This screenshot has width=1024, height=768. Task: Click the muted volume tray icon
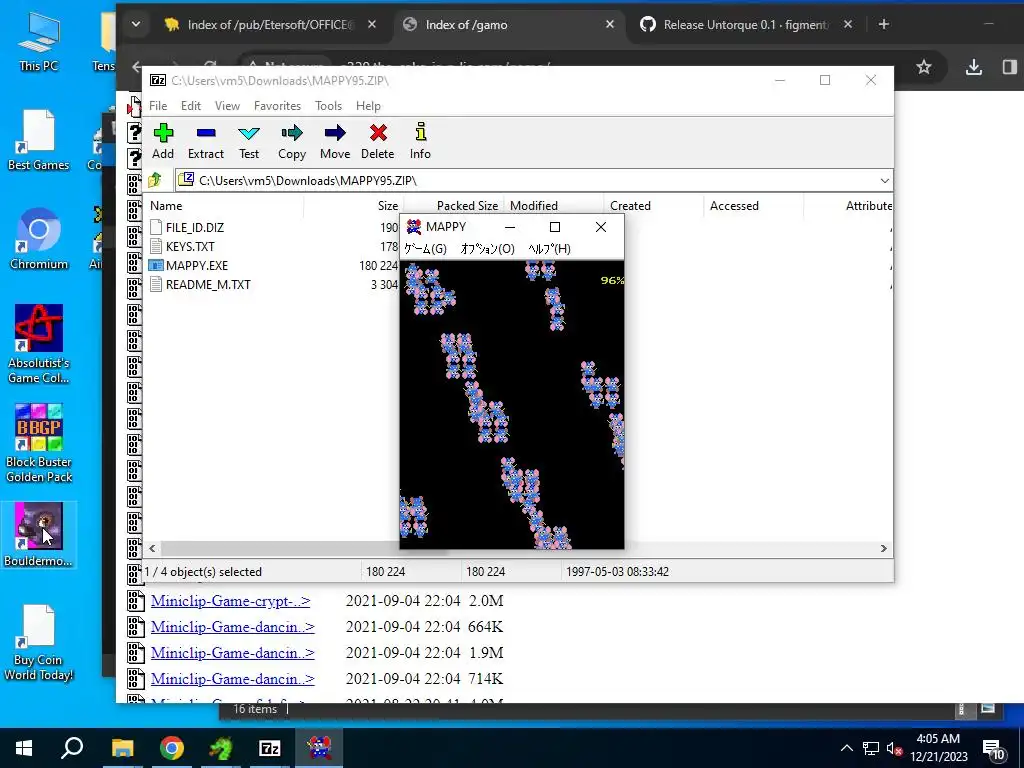click(894, 748)
